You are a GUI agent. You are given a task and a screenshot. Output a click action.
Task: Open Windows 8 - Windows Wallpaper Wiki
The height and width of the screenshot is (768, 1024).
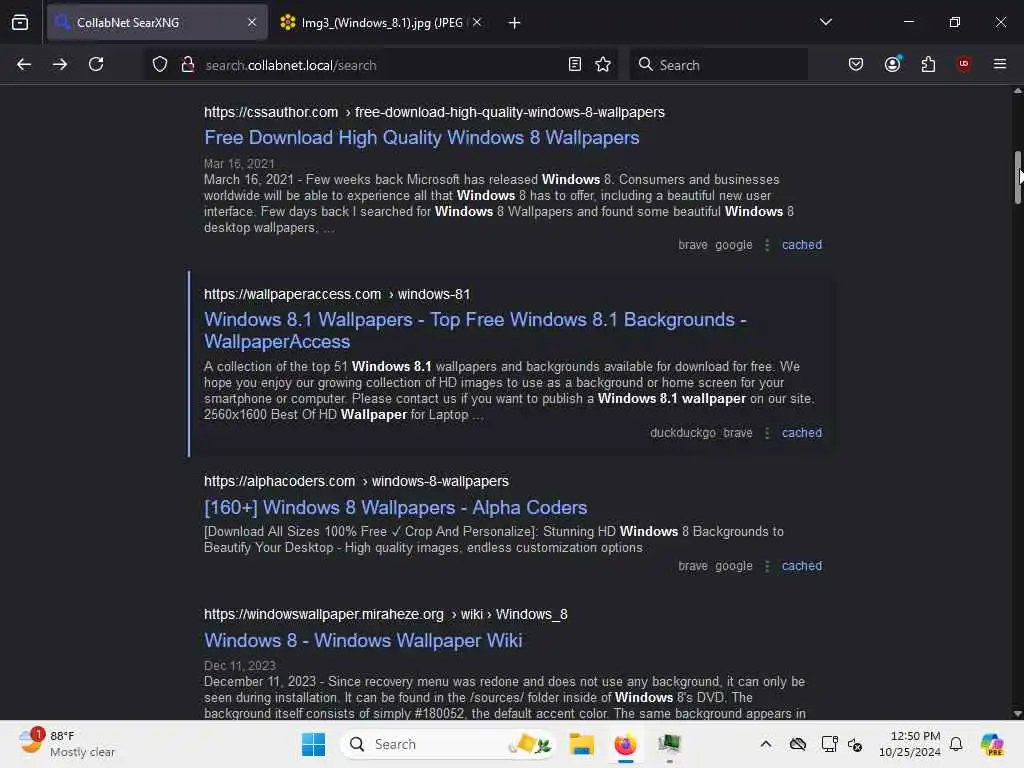[x=362, y=641]
